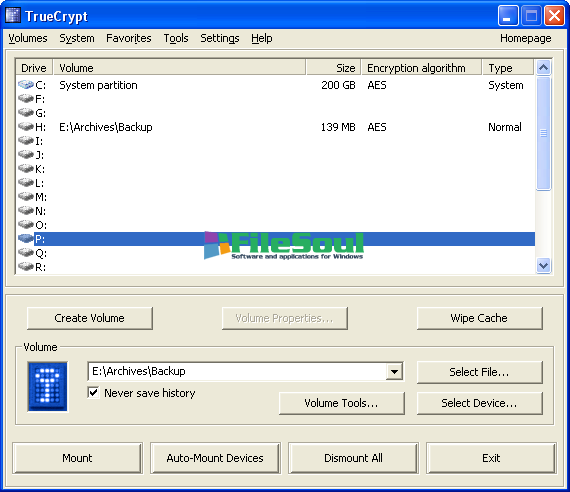Open the Tools menu

(x=176, y=38)
